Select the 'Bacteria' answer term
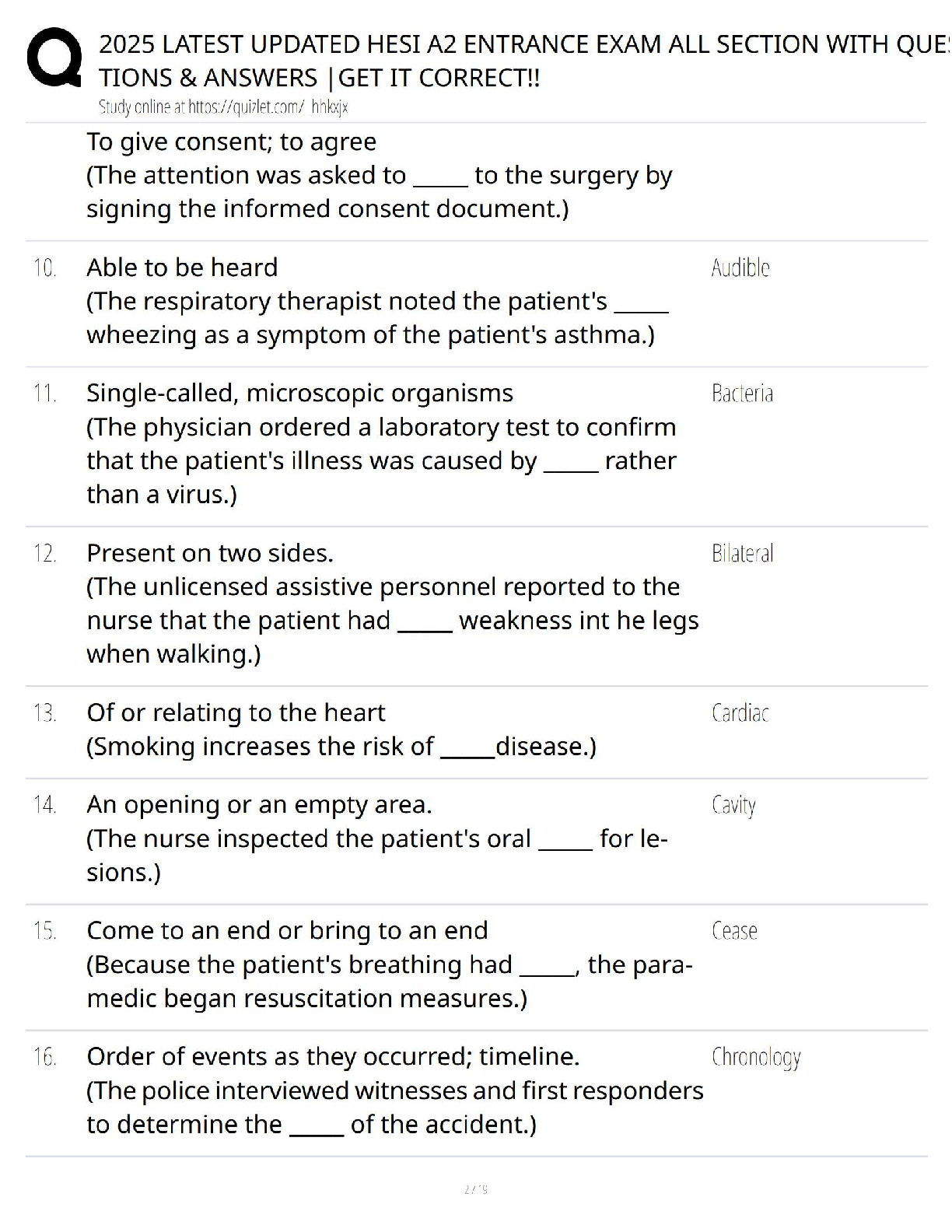This screenshot has height=1232, width=952. pos(742,394)
